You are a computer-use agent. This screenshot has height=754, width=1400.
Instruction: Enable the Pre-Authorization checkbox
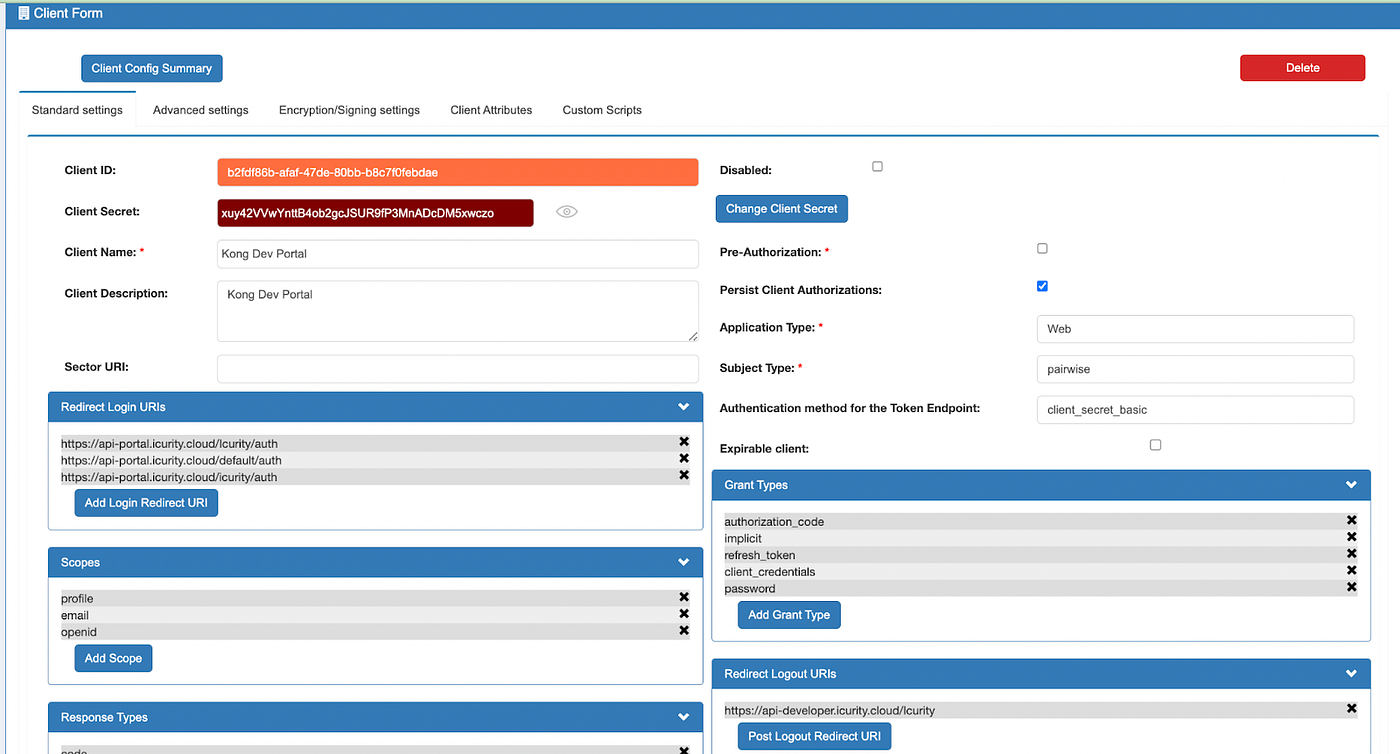(x=1042, y=248)
